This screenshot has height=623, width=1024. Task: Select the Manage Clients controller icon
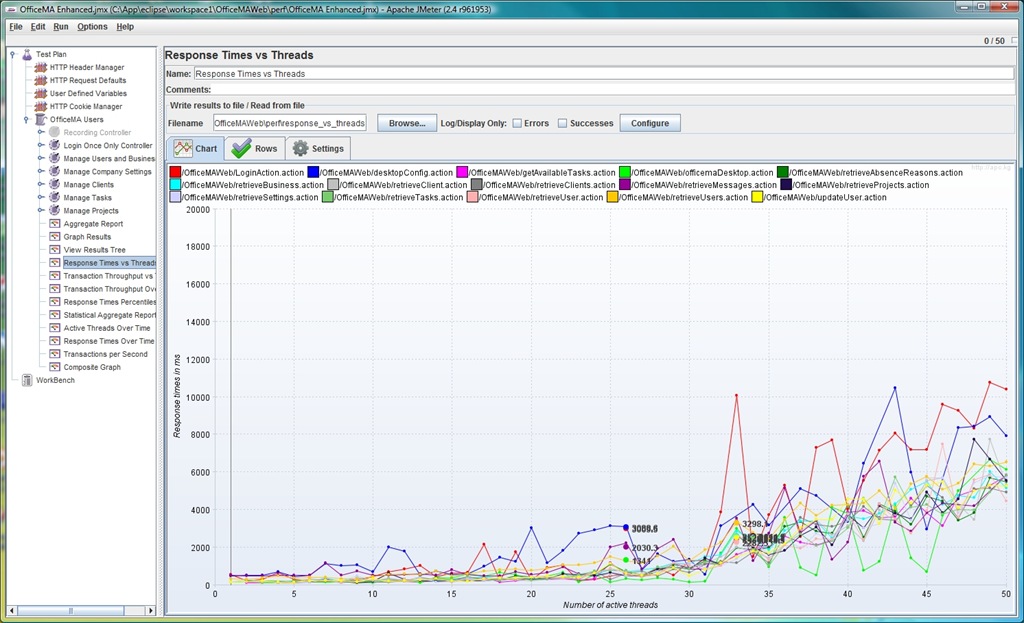pyautogui.click(x=54, y=185)
